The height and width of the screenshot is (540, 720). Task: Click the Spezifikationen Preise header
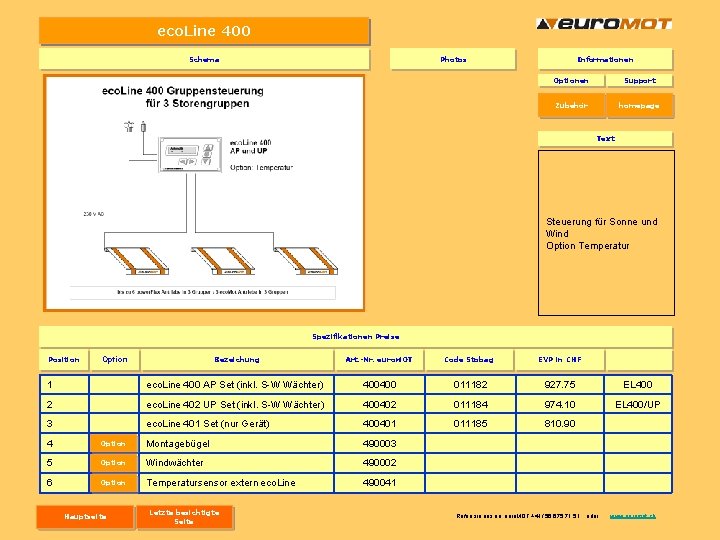pyautogui.click(x=356, y=337)
